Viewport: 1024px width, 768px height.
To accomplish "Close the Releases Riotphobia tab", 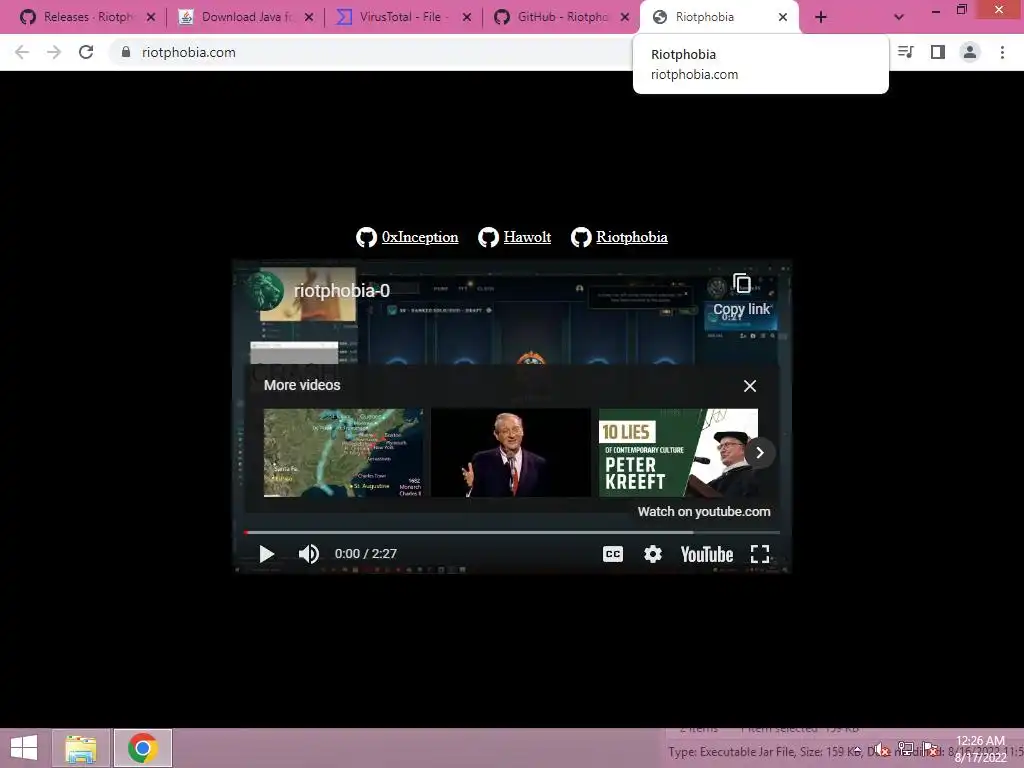I will click(151, 17).
